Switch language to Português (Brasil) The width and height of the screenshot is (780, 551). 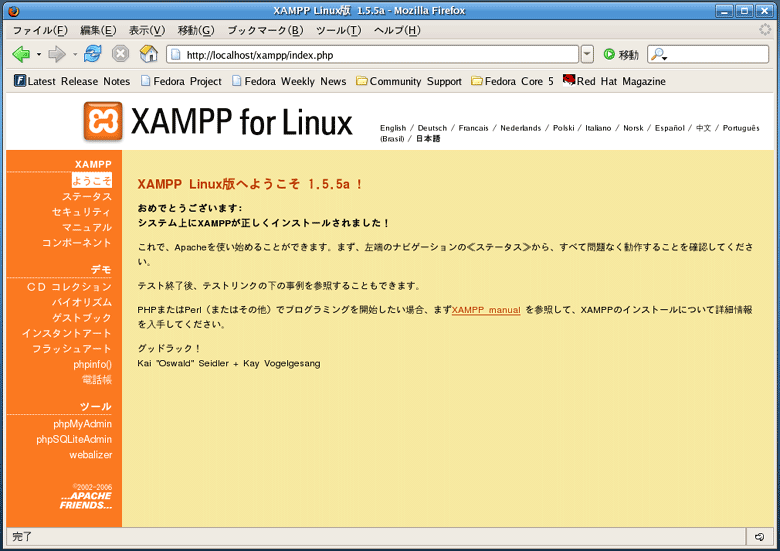click(741, 128)
